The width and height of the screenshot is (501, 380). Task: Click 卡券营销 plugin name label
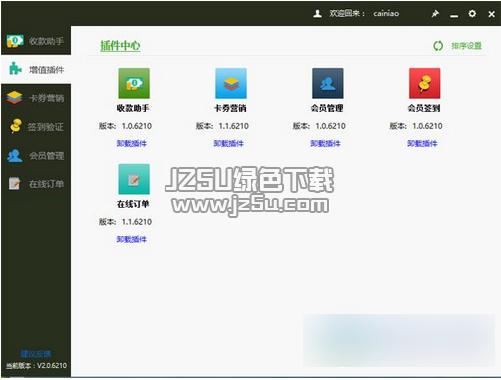click(x=230, y=108)
